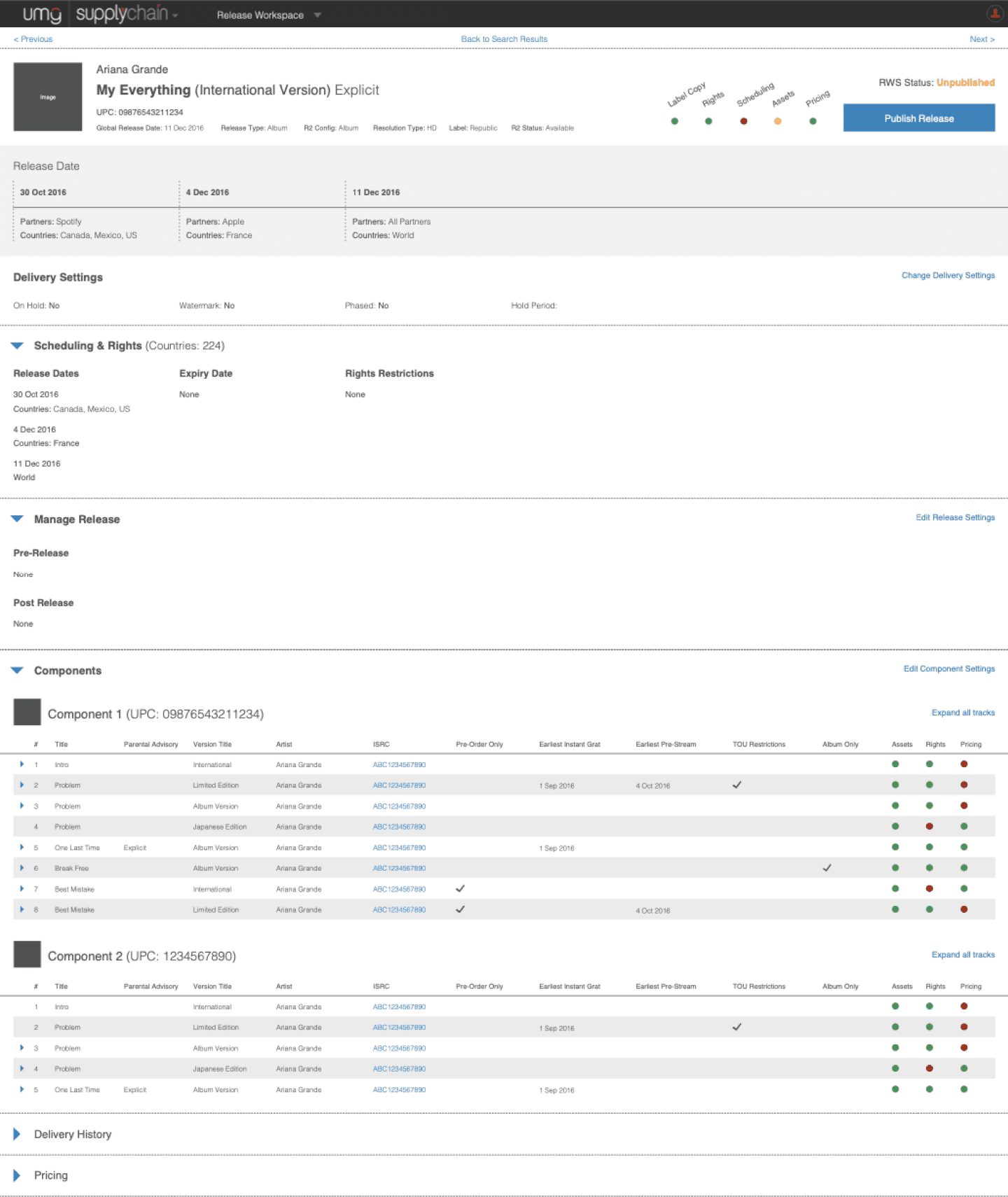Image resolution: width=1008 pixels, height=1197 pixels.
Task: Open the supplychain dropdown arrow
Action: (175, 15)
